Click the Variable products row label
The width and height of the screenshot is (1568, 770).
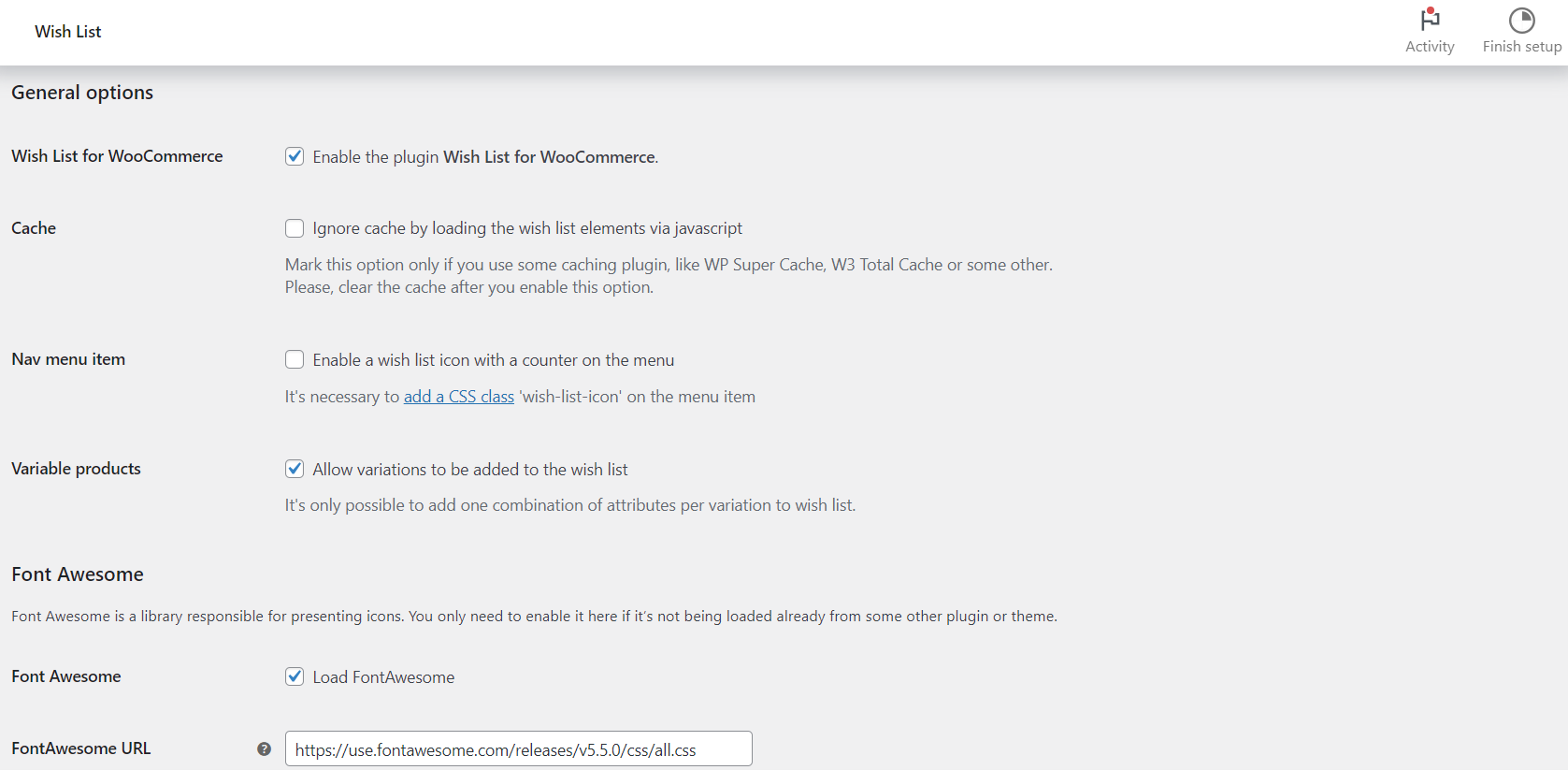[76, 469]
